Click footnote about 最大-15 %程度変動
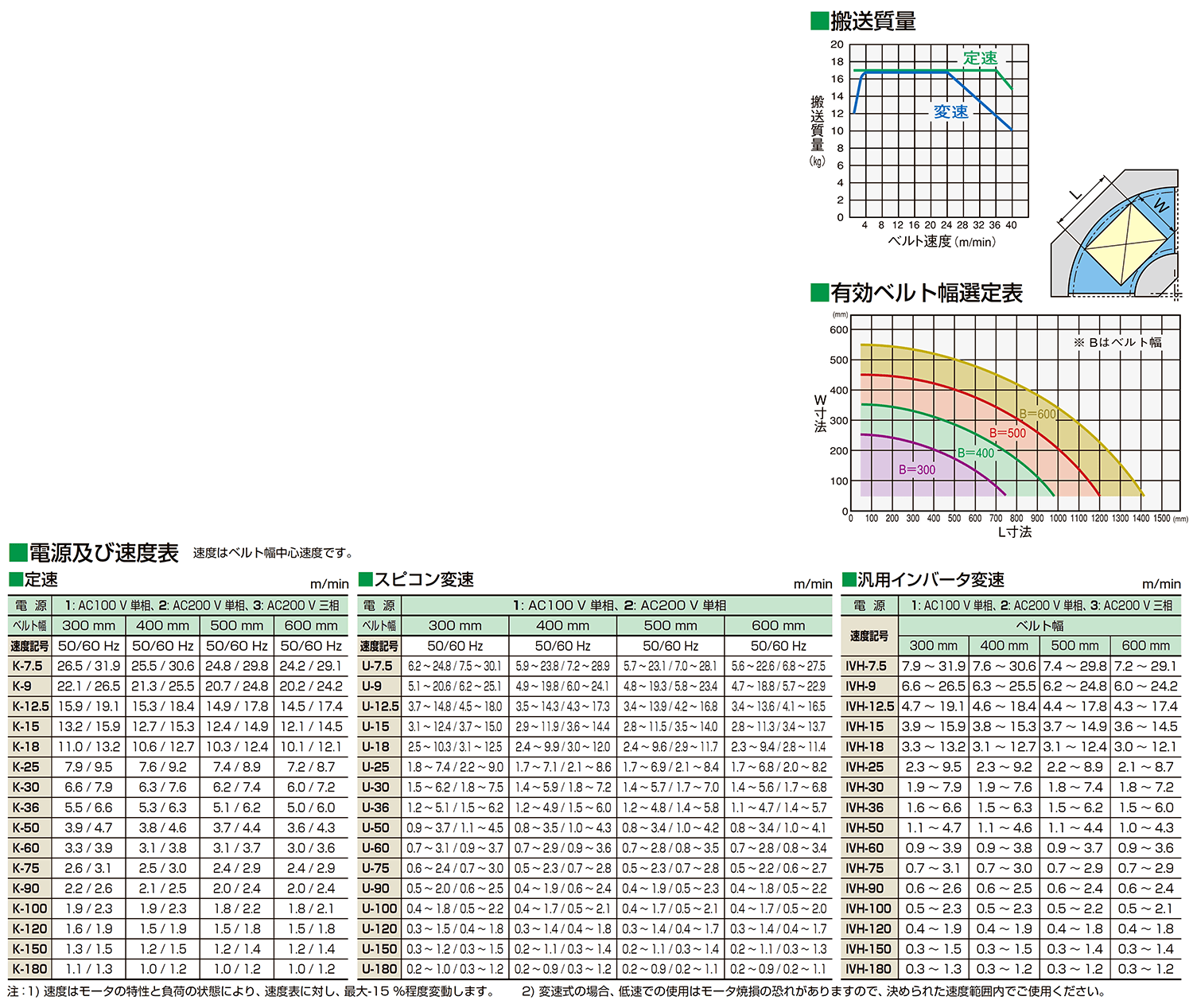The width and height of the screenshot is (1193, 1008). click(x=251, y=991)
